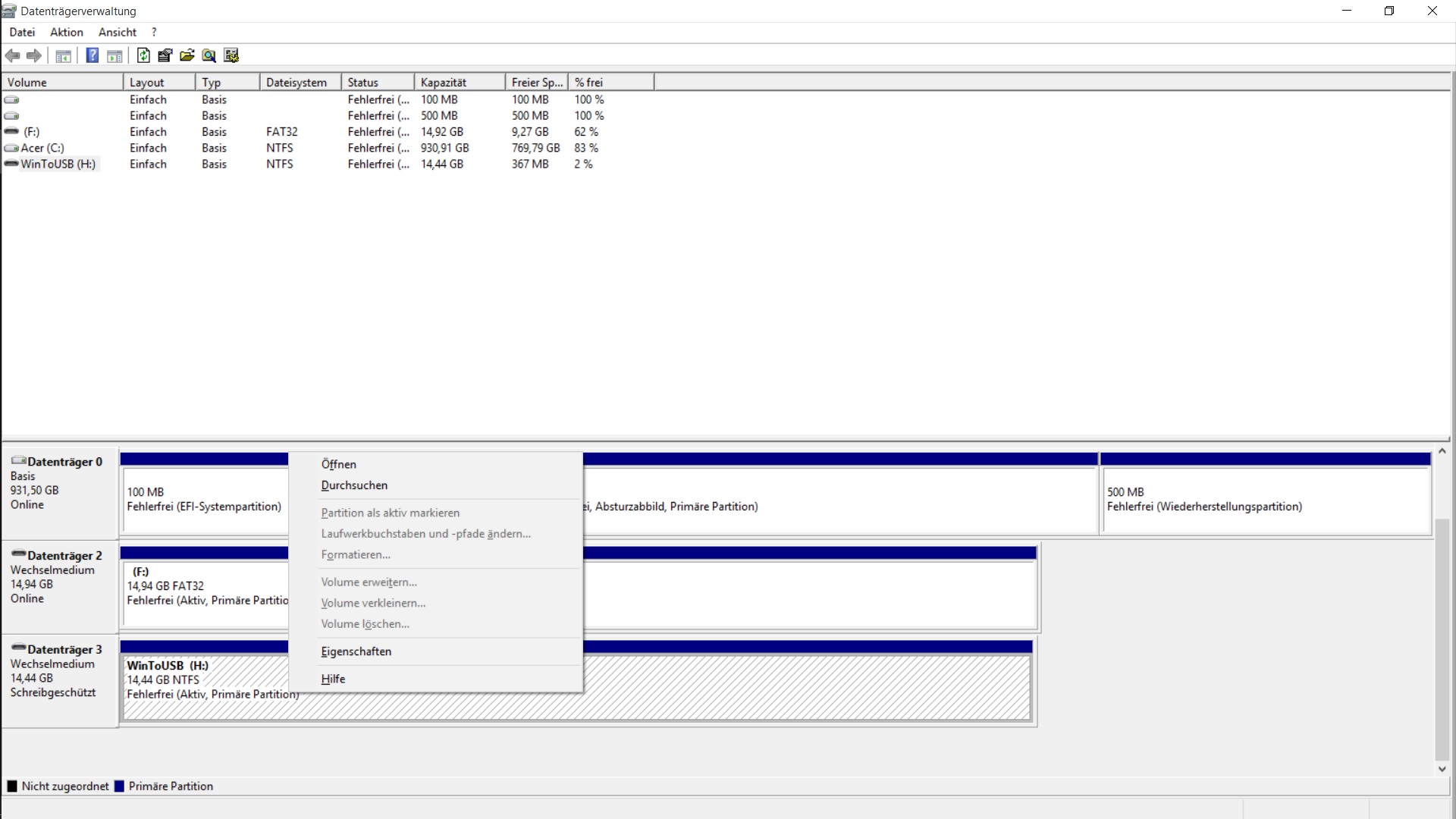1456x819 pixels.
Task: Open the Ansicht menu
Action: pos(118,32)
